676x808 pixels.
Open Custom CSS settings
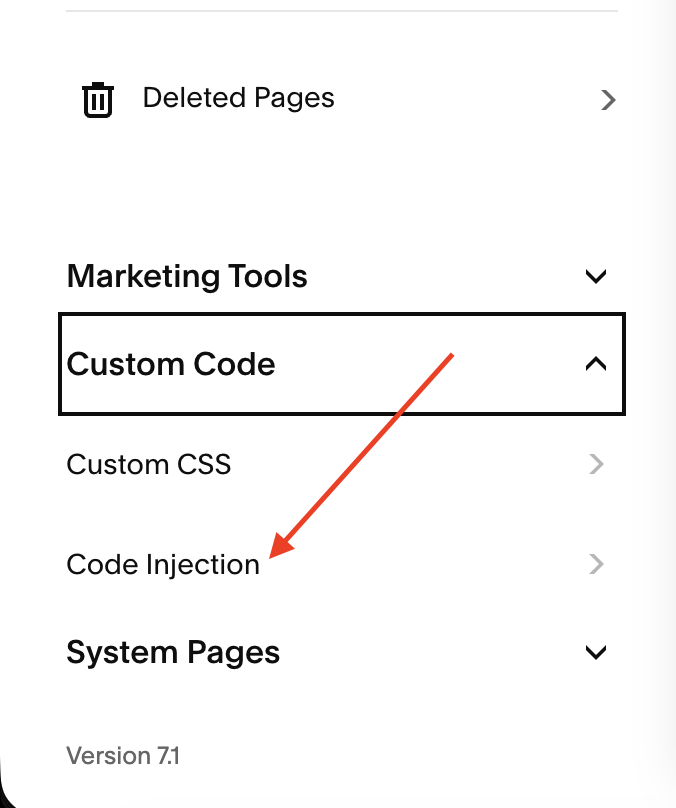pos(342,464)
